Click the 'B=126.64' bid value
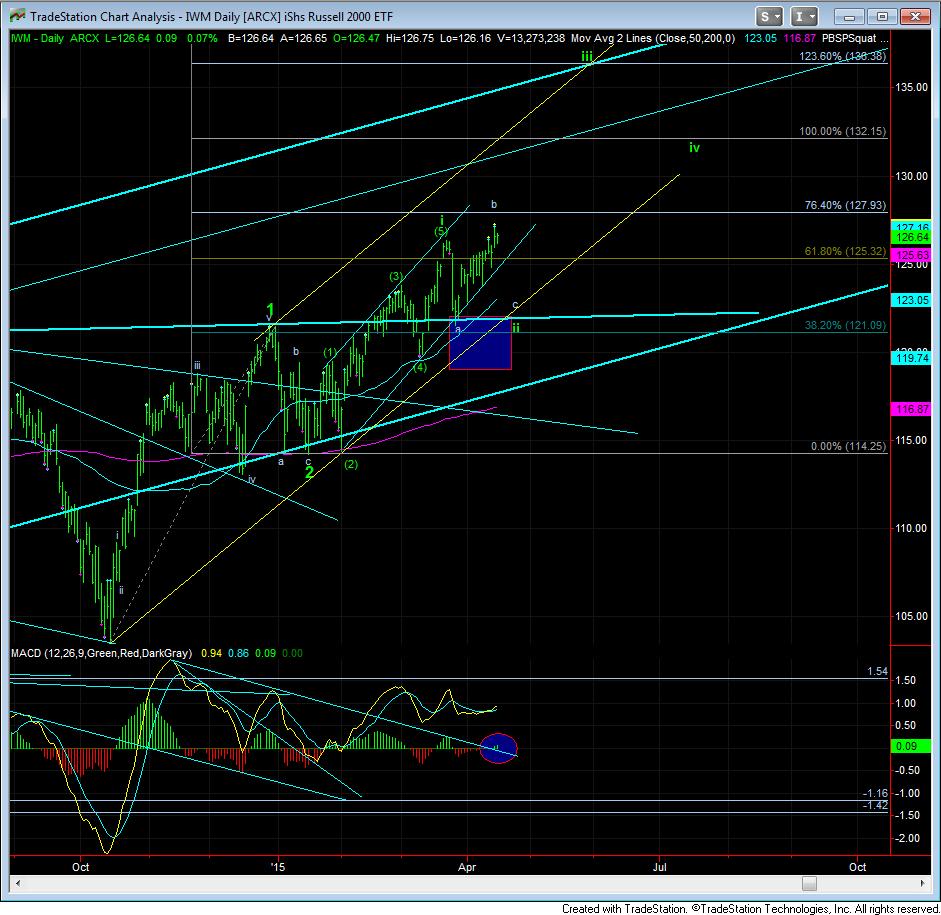This screenshot has height=915, width=941. (x=251, y=38)
